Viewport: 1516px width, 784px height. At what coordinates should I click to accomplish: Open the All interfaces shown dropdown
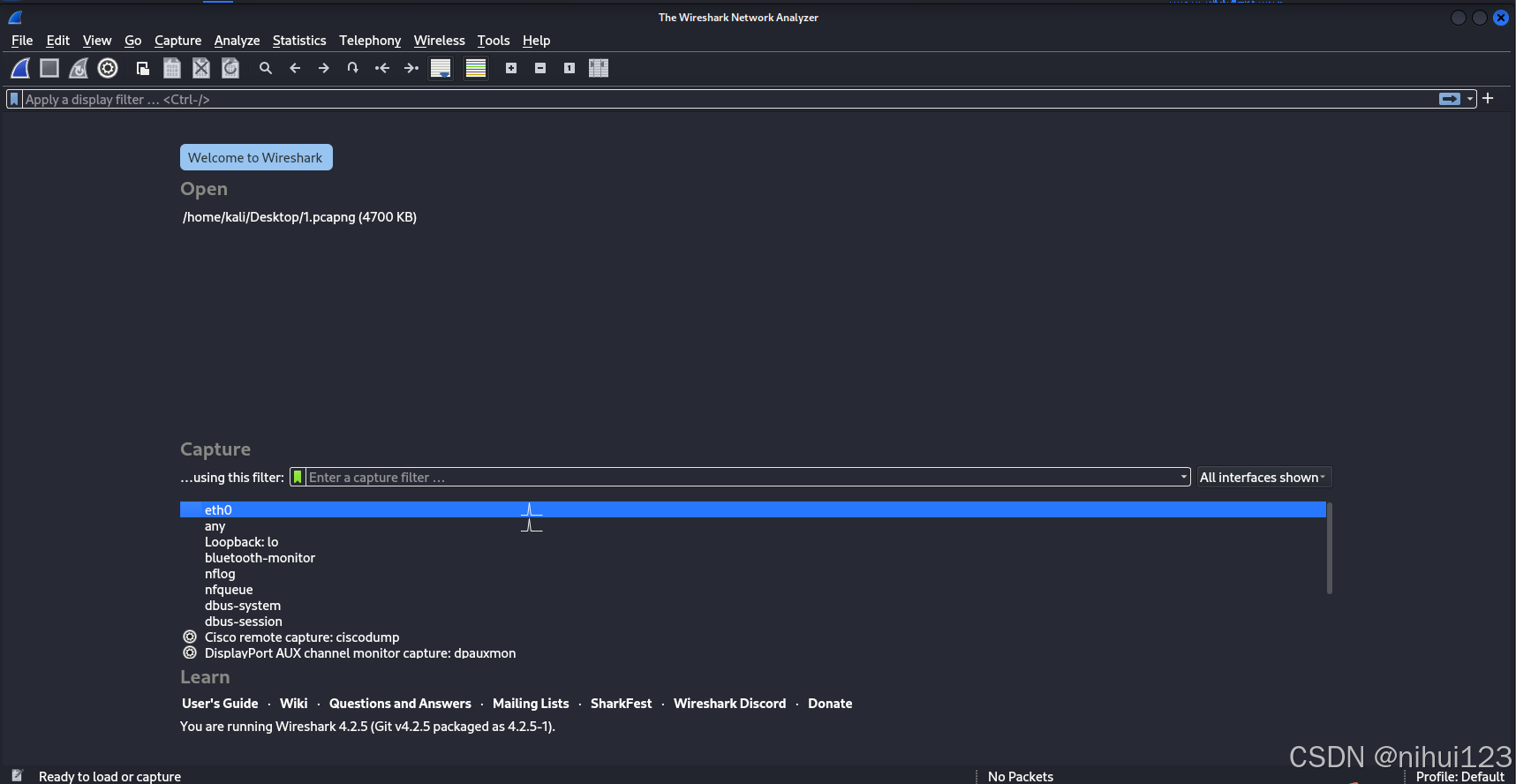(1263, 477)
